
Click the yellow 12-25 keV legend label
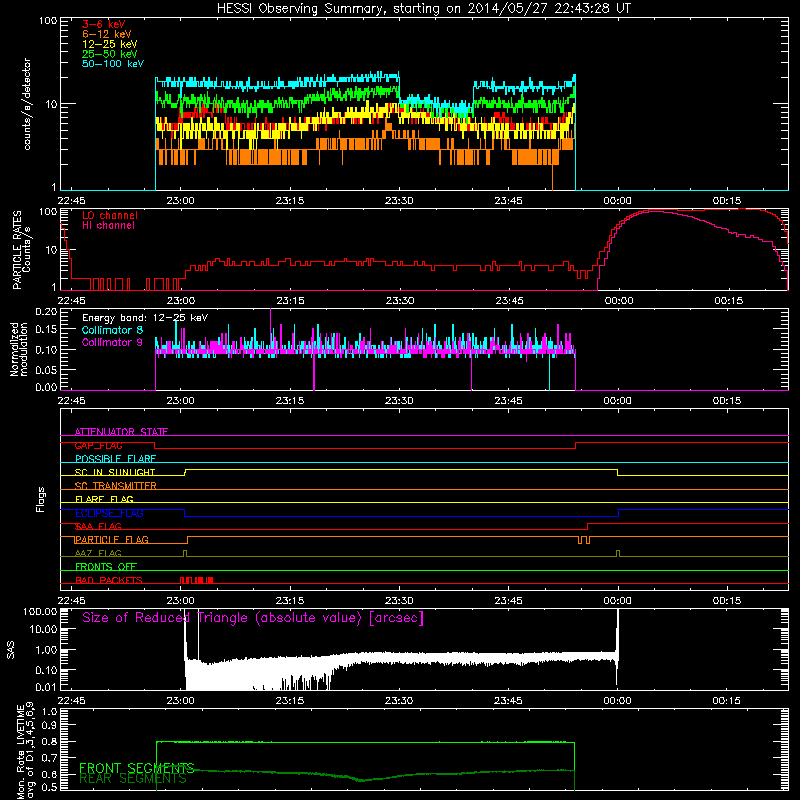109,44
